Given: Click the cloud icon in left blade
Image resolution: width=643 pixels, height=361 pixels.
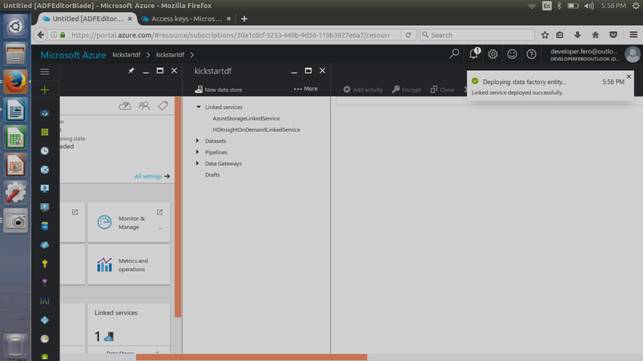Looking at the screenshot, I should 125,106.
